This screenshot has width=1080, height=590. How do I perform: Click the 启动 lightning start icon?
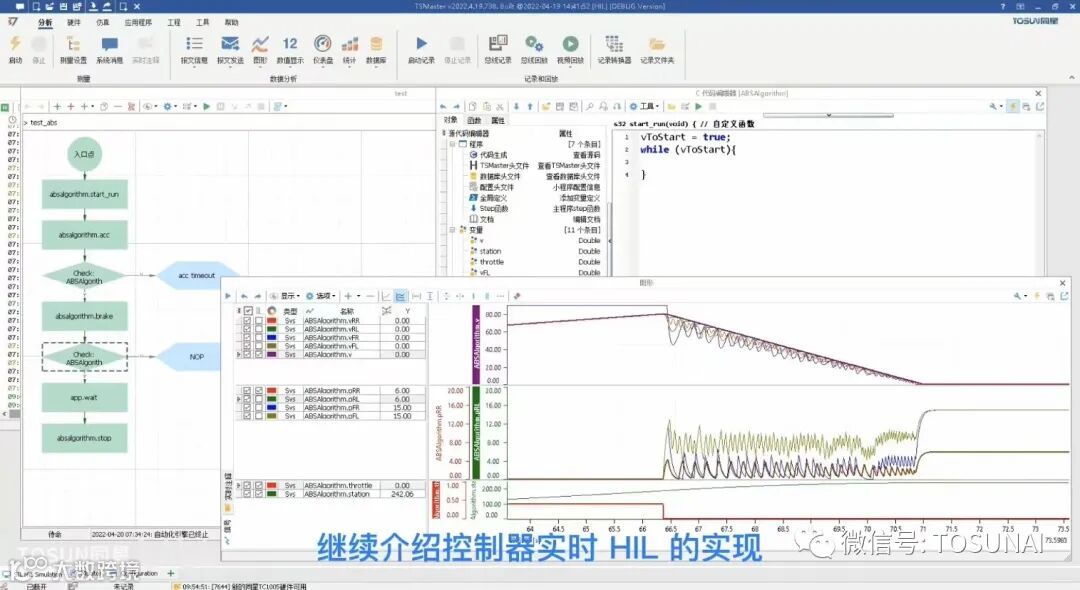(x=14, y=45)
